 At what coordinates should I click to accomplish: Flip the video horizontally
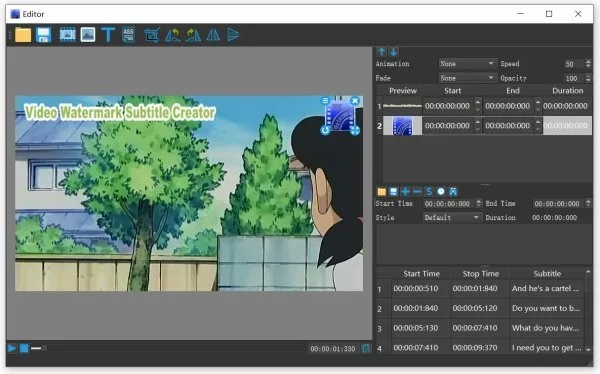pos(213,35)
